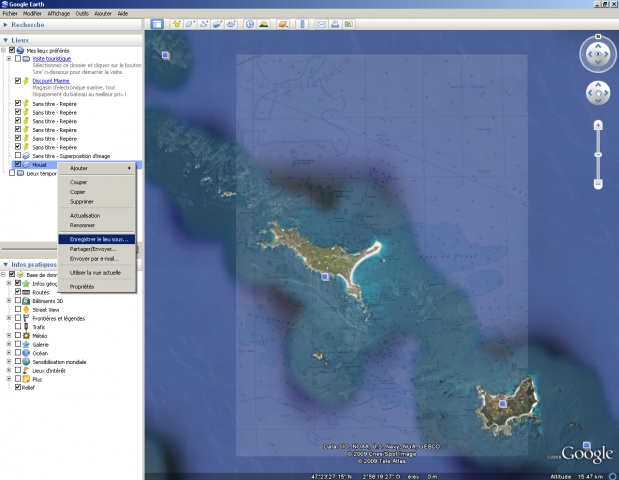Click the Océan layer globe icon
Viewport: 619px width, 480px height.
[x=26, y=353]
